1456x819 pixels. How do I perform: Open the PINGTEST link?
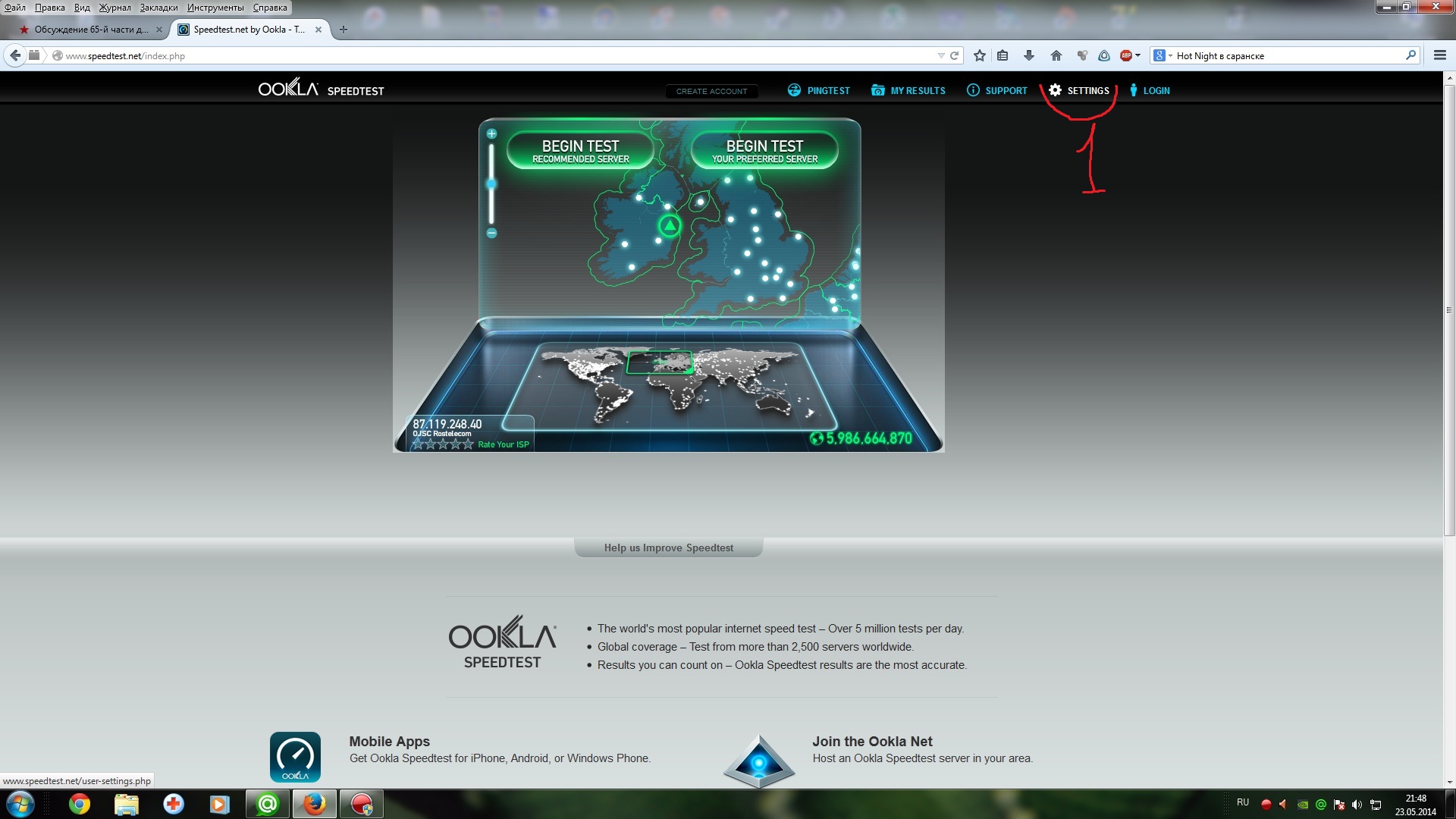(x=819, y=90)
